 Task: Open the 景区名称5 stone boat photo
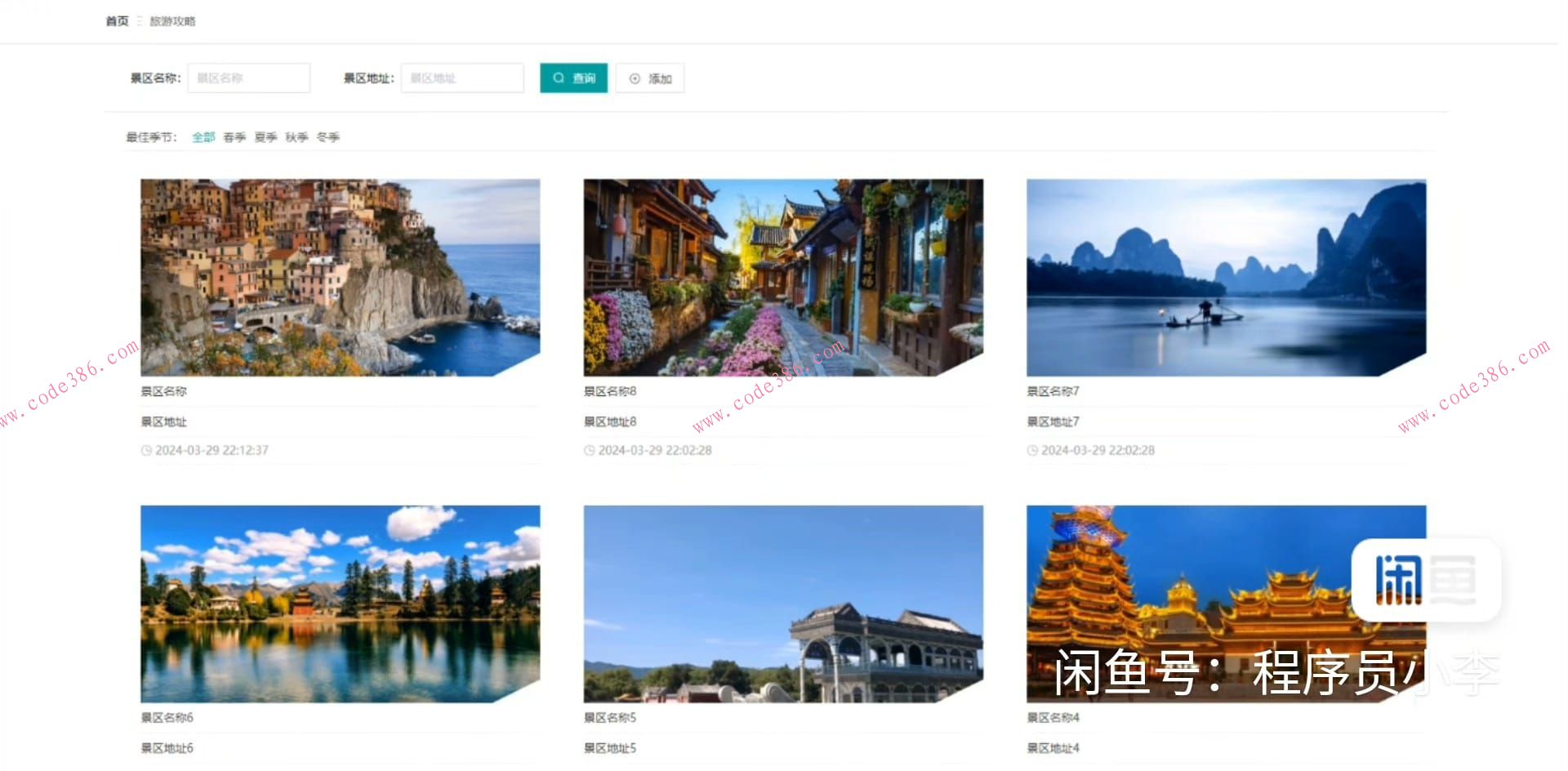[x=783, y=604]
